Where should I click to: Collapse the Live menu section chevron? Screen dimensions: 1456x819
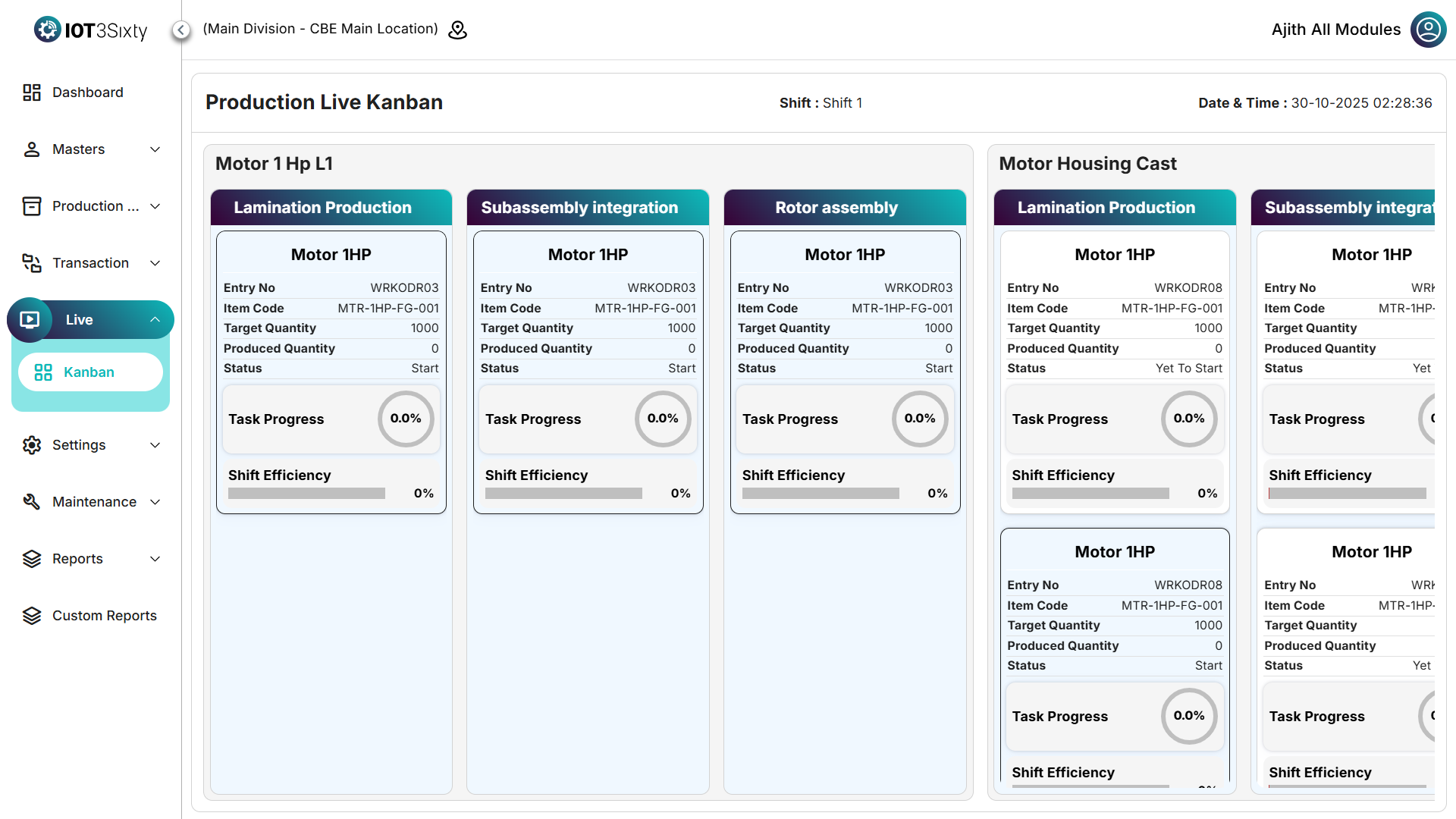(155, 320)
